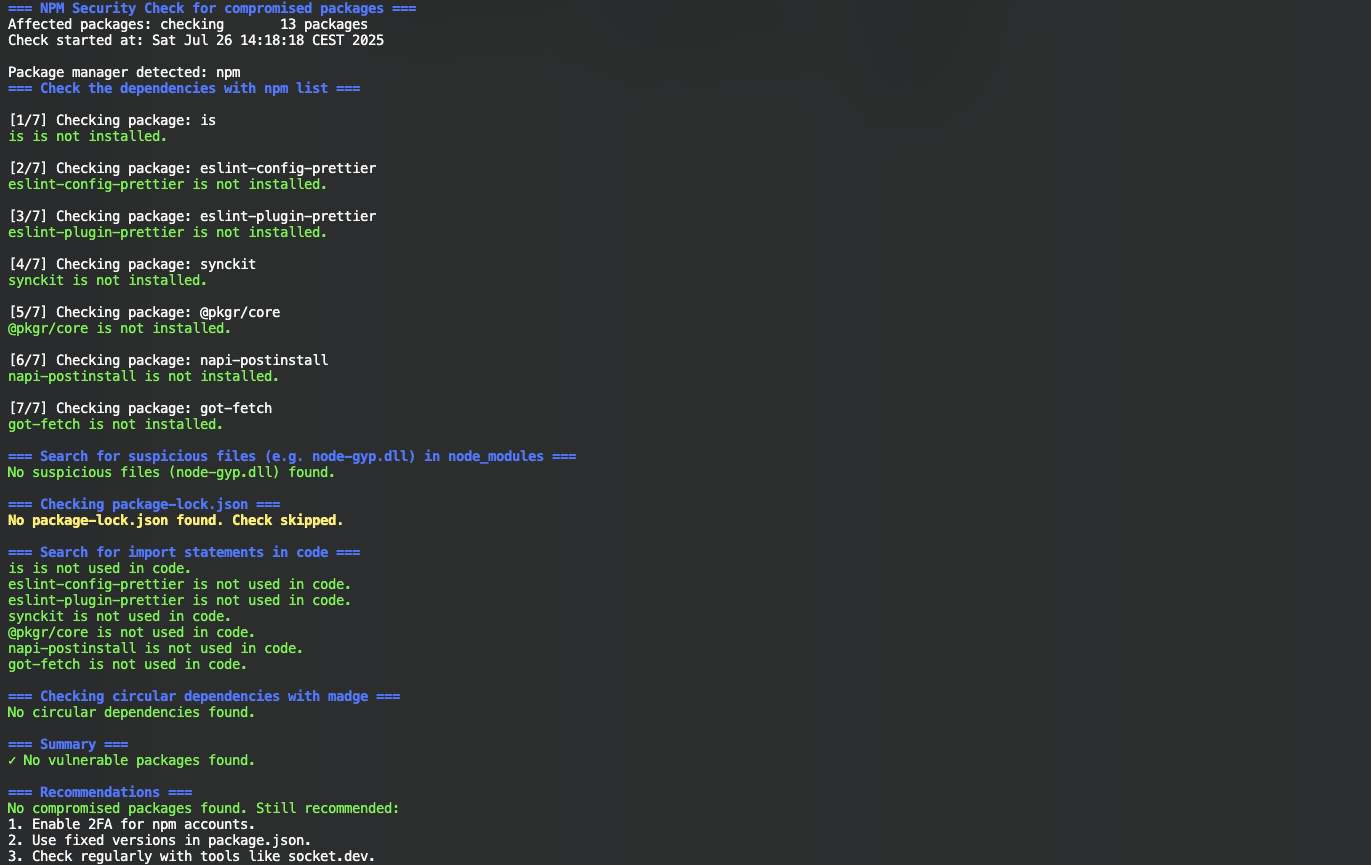Click the '@pkgr/core is not installed.' result

click(x=120, y=328)
